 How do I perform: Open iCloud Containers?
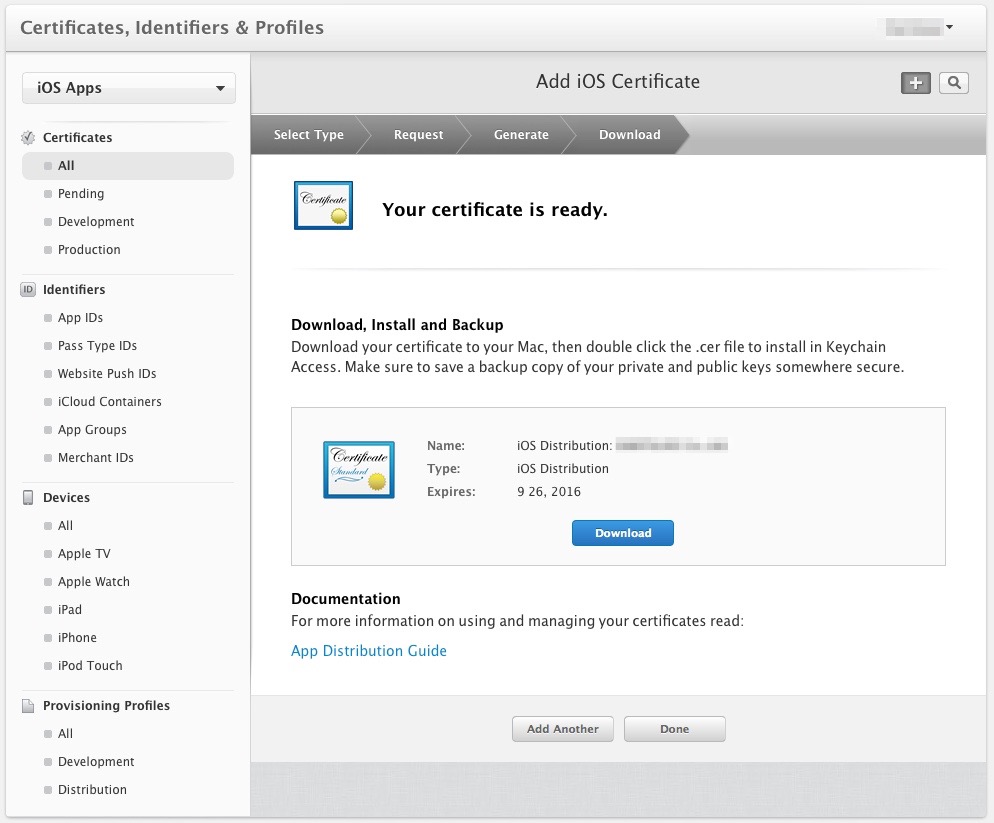point(110,401)
